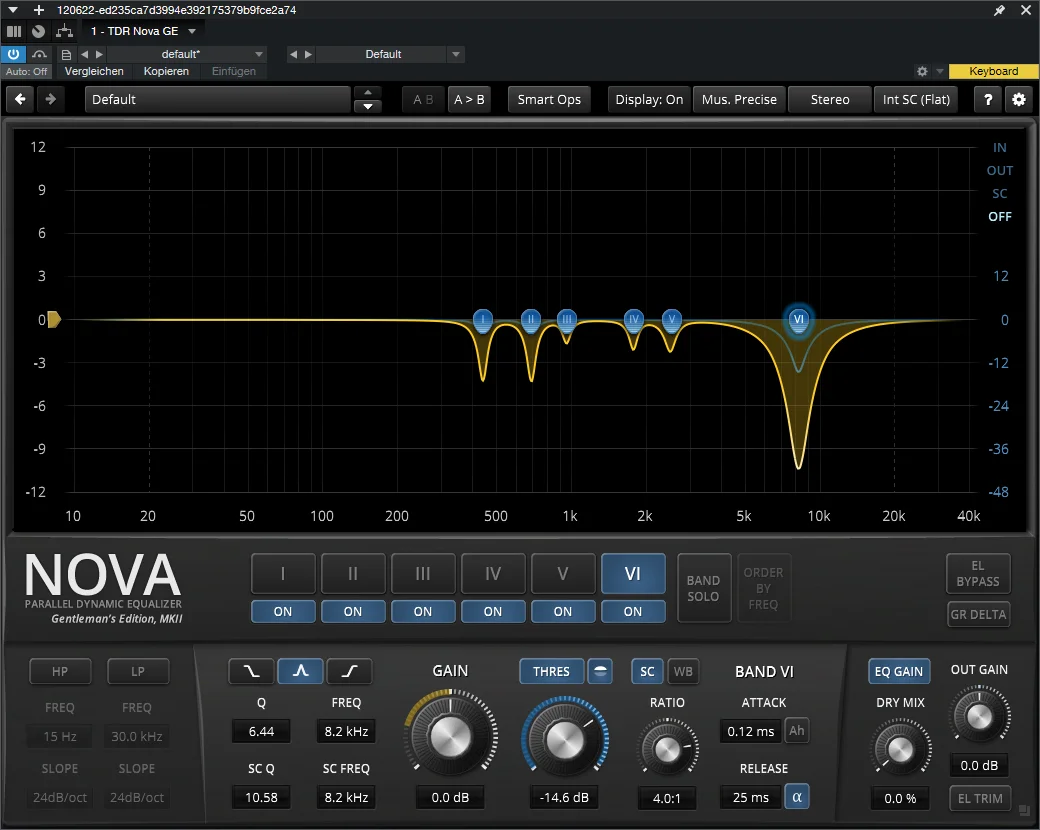Toggle the THRES dynamics button
This screenshot has width=1040, height=830.
[551, 671]
